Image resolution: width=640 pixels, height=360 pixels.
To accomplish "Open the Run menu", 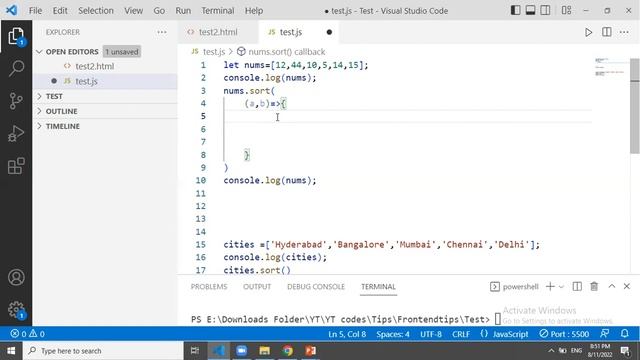I will tap(183, 11).
